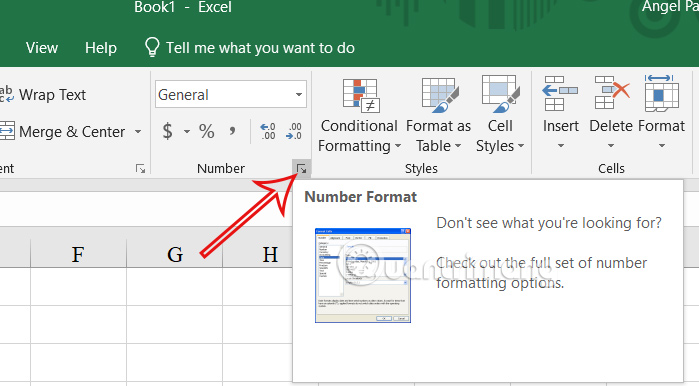This screenshot has height=386, width=699.
Task: Apply Accounting Number Format dollar icon
Action: (x=167, y=131)
